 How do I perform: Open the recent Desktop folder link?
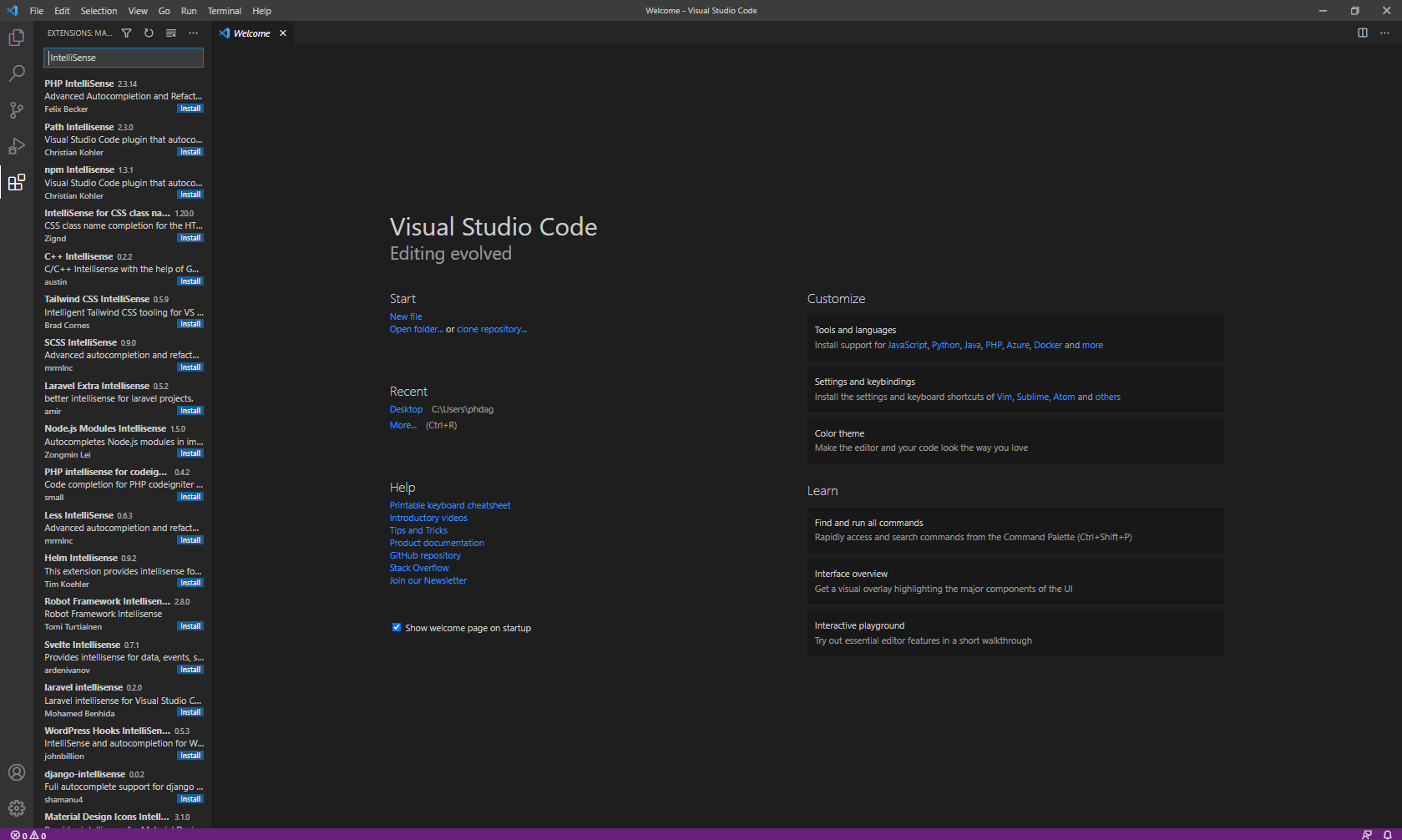coord(406,409)
